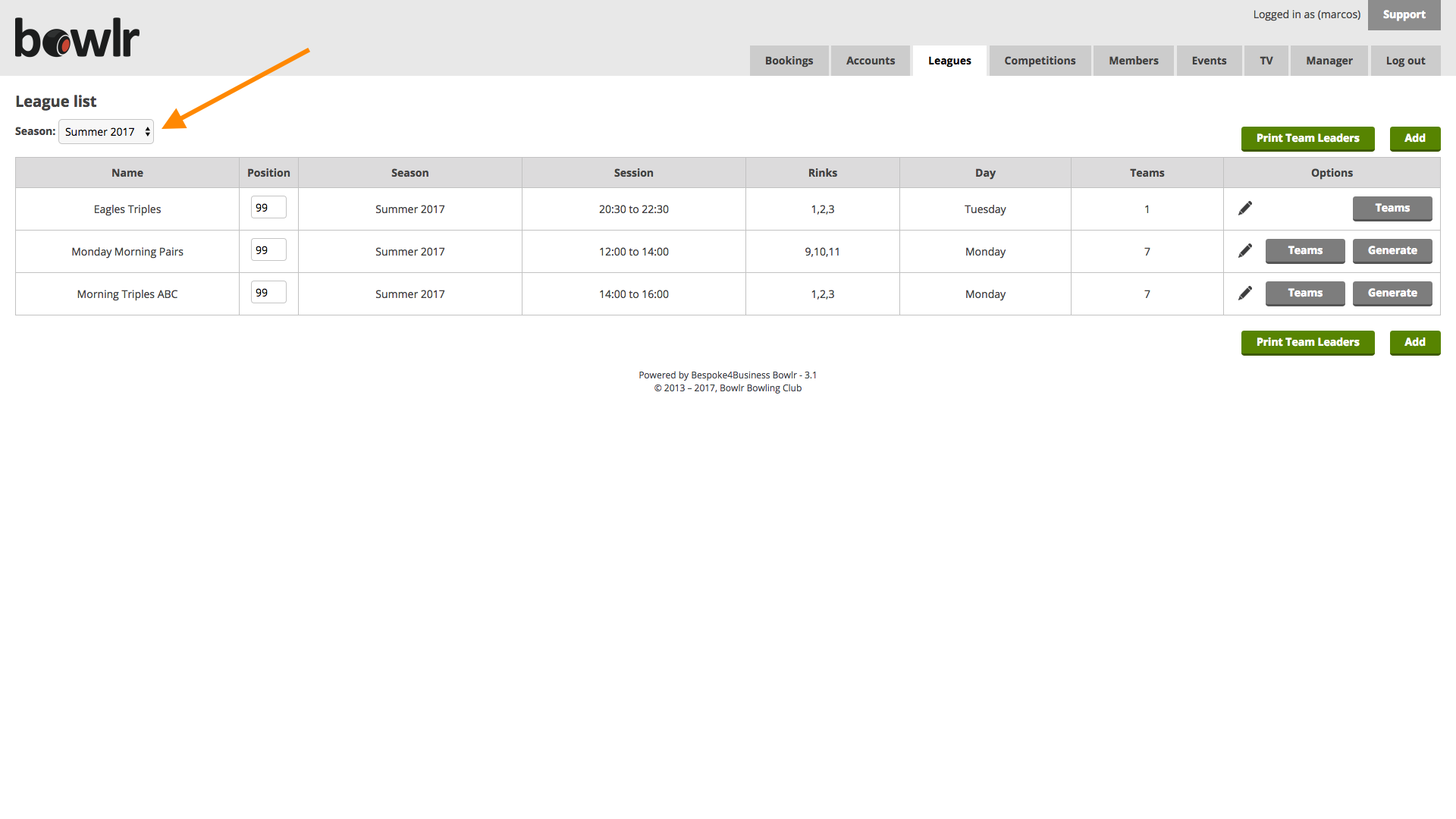Switch to the Accounts tab
Viewport: 1456px width, 819px height.
pos(871,61)
